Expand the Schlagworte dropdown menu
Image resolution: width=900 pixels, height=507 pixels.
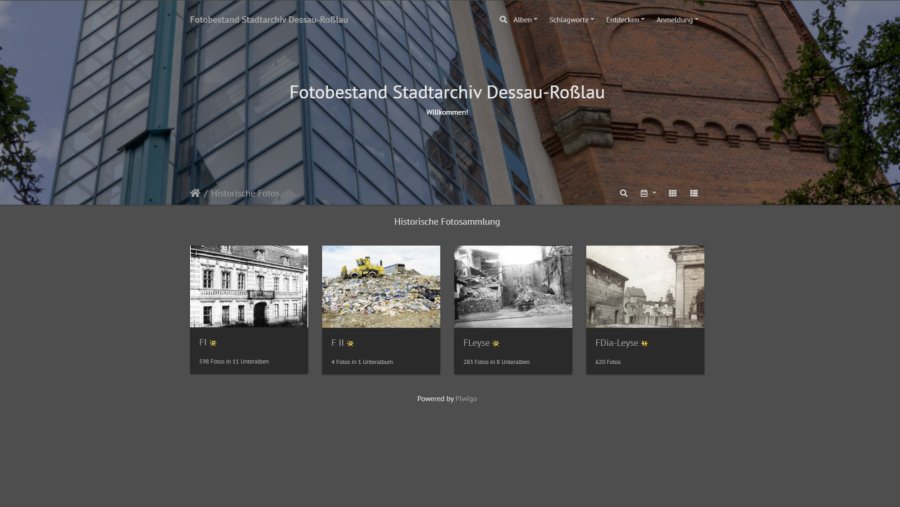coord(571,20)
